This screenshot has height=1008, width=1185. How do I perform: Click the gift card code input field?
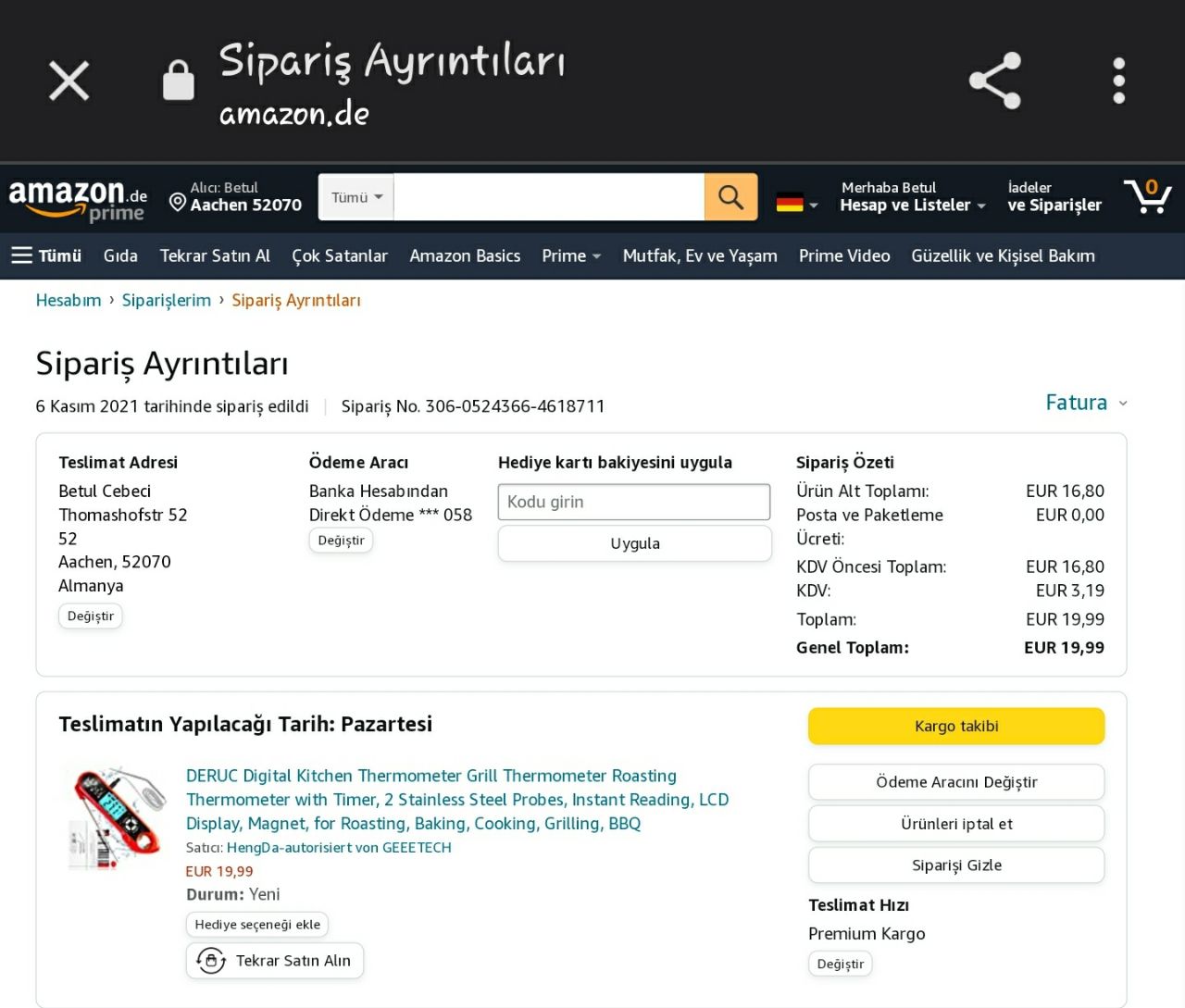point(633,502)
